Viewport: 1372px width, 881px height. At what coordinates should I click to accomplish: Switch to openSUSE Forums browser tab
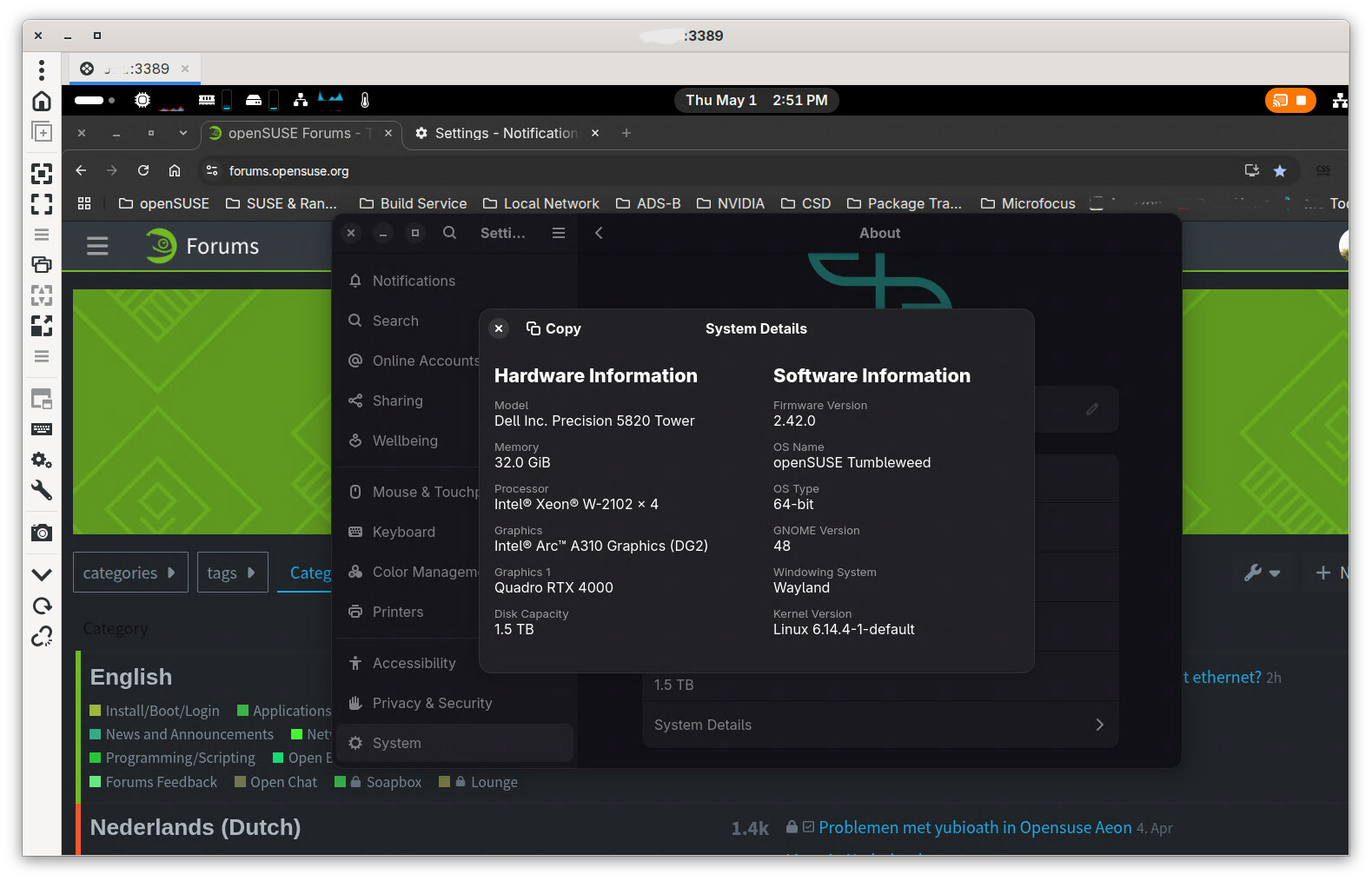pyautogui.click(x=300, y=133)
